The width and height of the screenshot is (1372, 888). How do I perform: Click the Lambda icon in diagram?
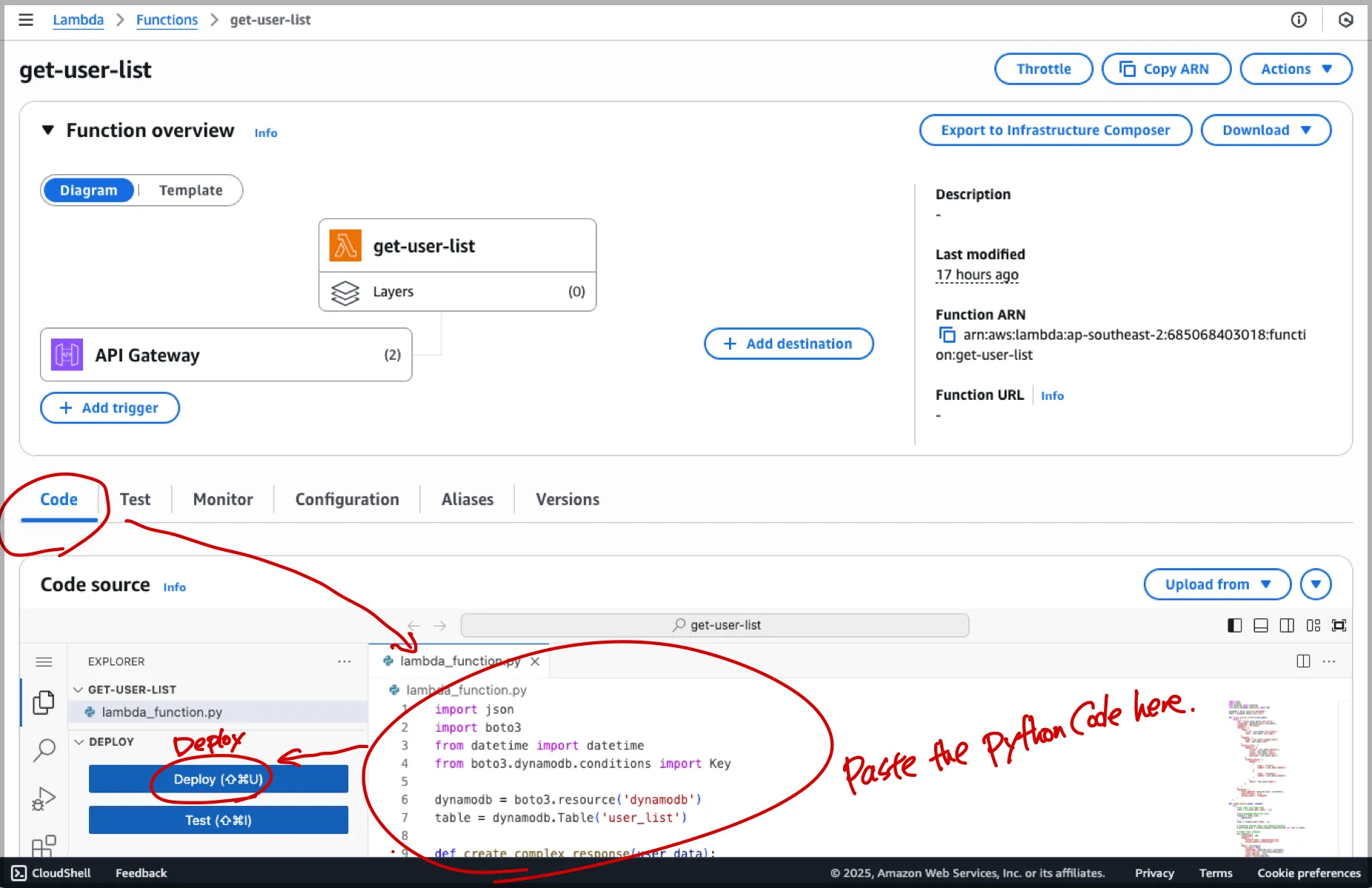345,246
